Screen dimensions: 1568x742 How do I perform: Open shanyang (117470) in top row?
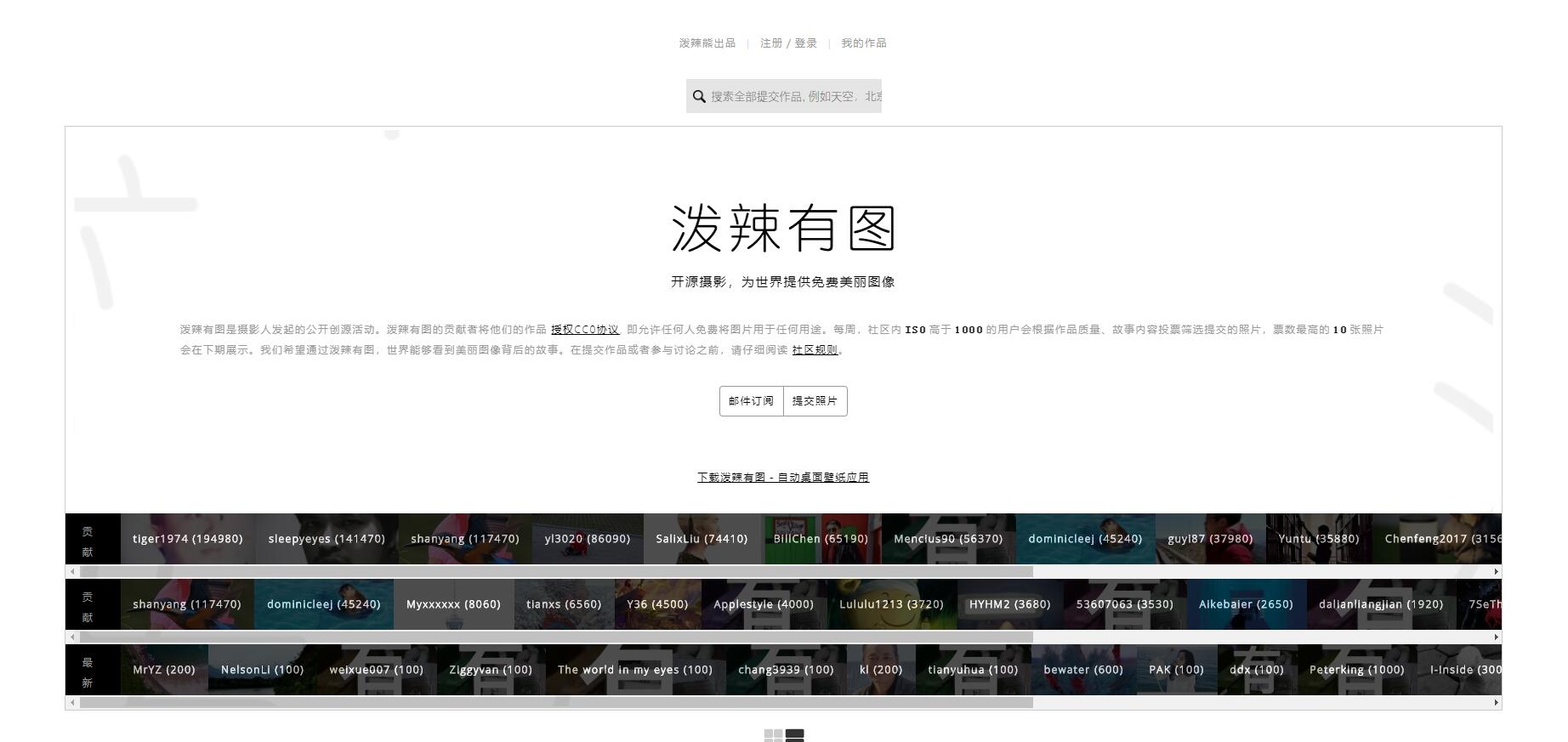[x=465, y=539]
